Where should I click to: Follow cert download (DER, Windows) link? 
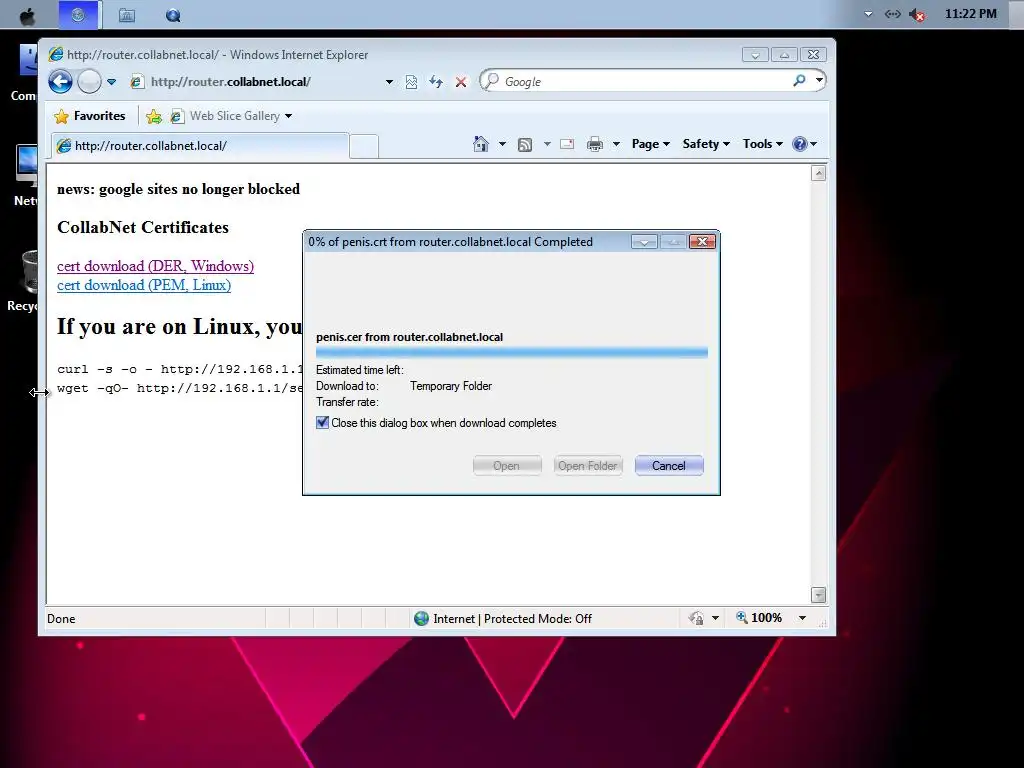[x=155, y=266]
